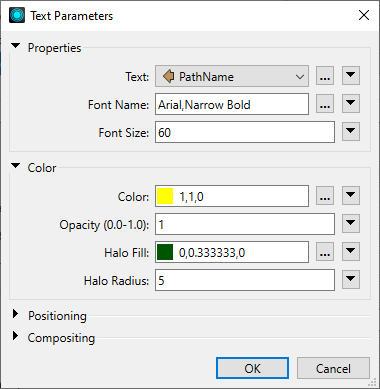
Task: Click the yellow Color swatch
Action: click(165, 196)
